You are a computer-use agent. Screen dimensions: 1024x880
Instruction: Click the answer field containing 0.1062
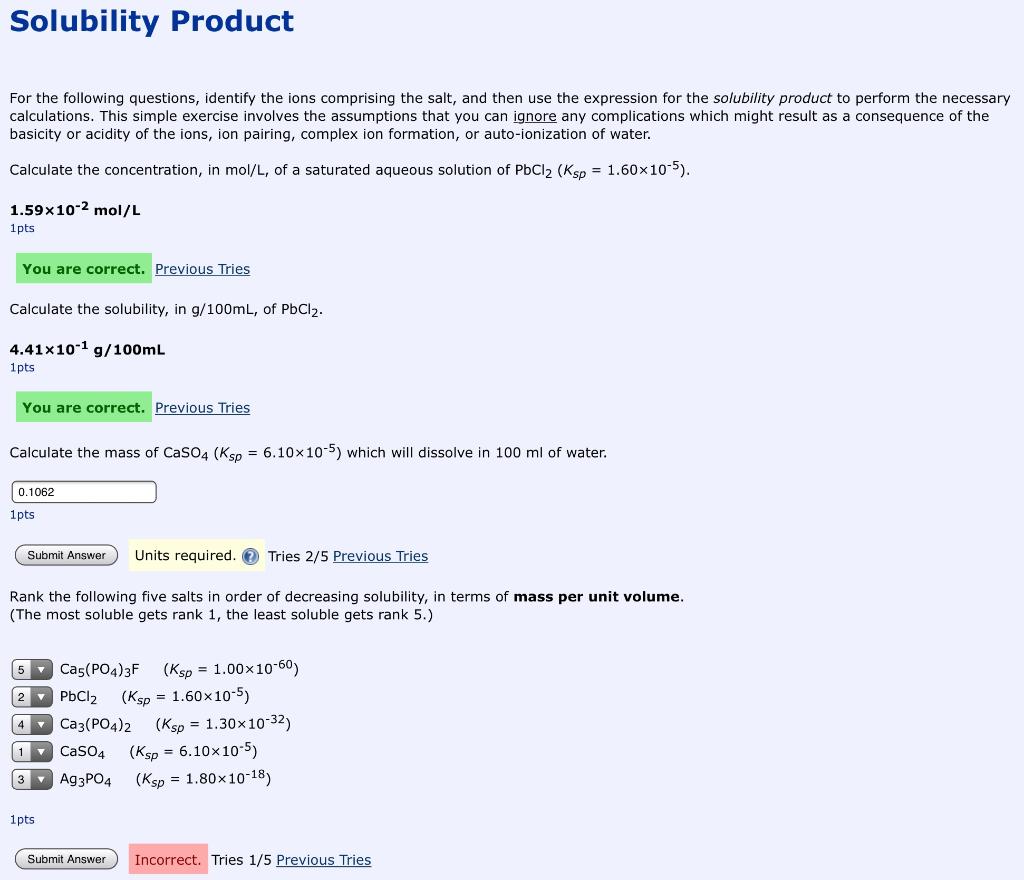(x=83, y=491)
